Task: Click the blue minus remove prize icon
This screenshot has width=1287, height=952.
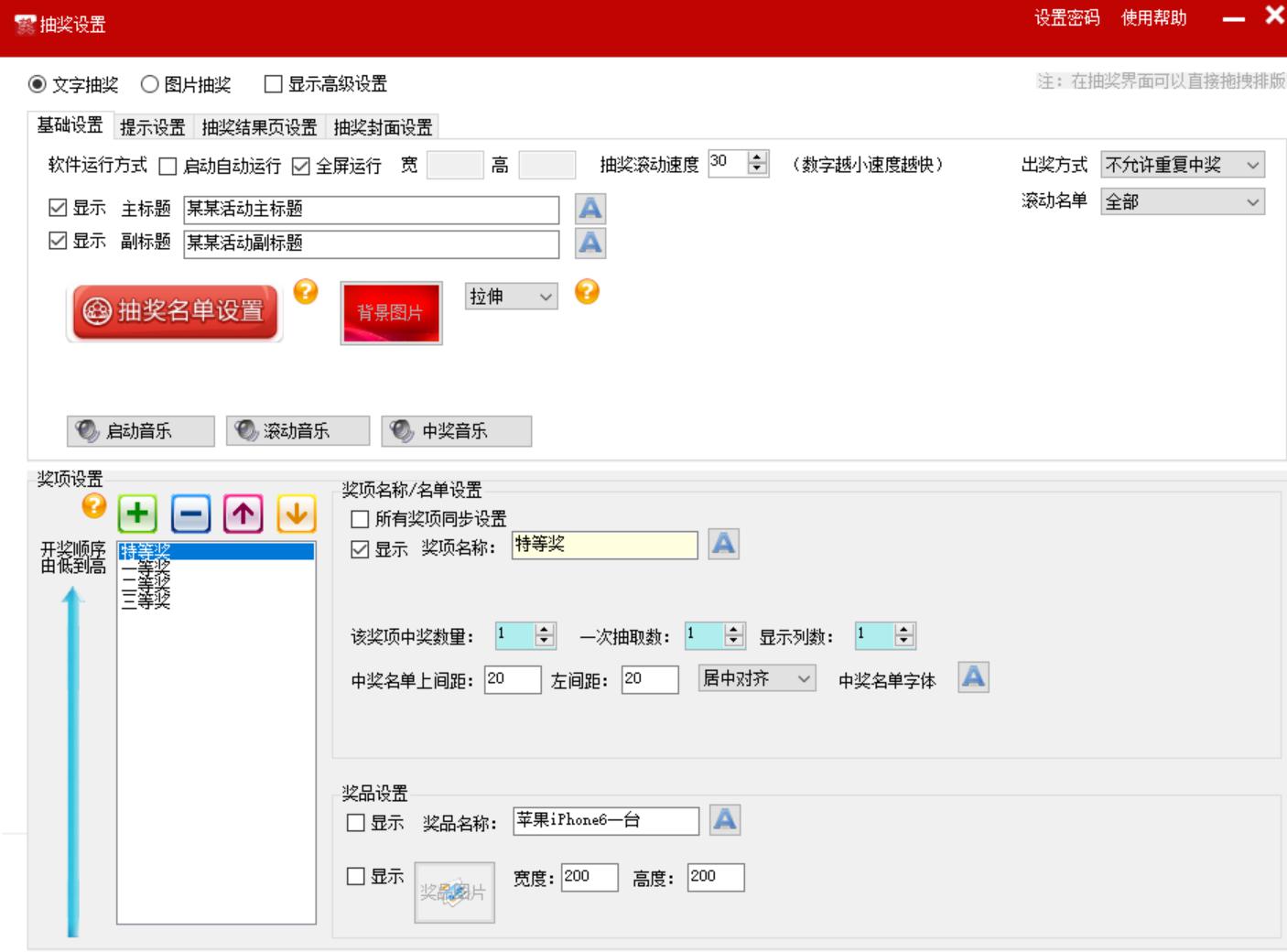Action: (190, 514)
